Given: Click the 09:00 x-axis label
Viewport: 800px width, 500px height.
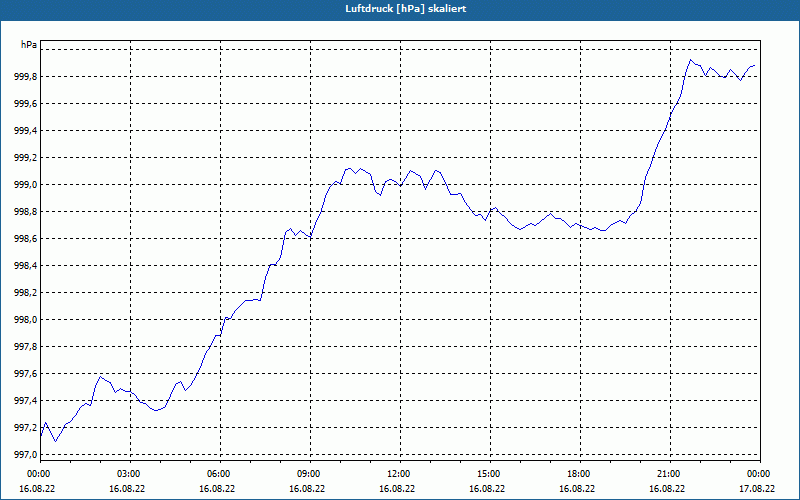Looking at the screenshot, I should pos(310,474).
